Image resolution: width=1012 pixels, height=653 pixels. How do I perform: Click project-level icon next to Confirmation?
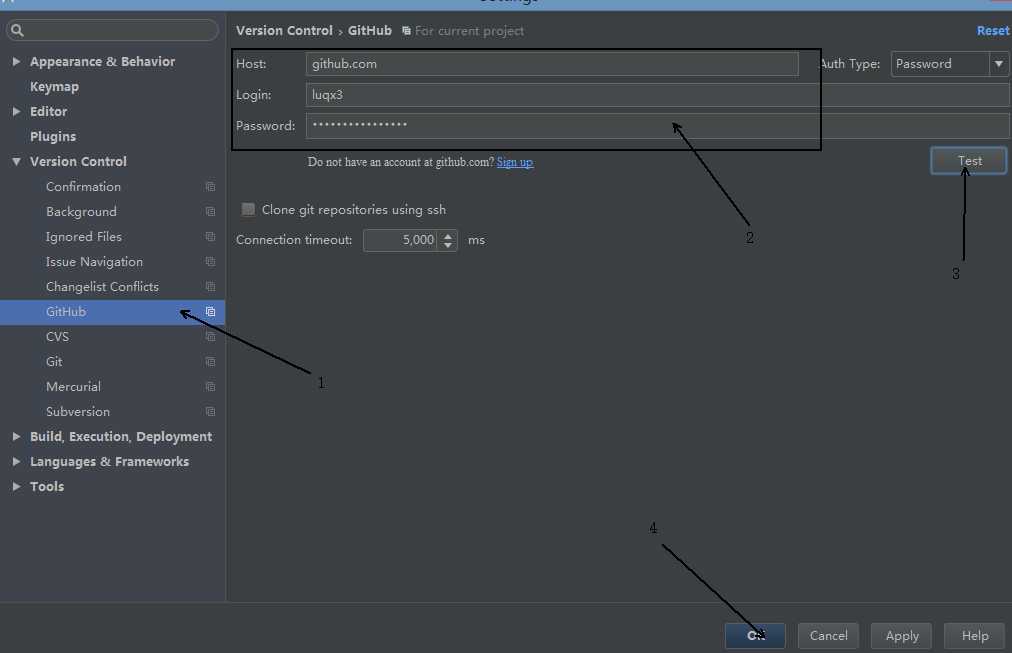210,186
